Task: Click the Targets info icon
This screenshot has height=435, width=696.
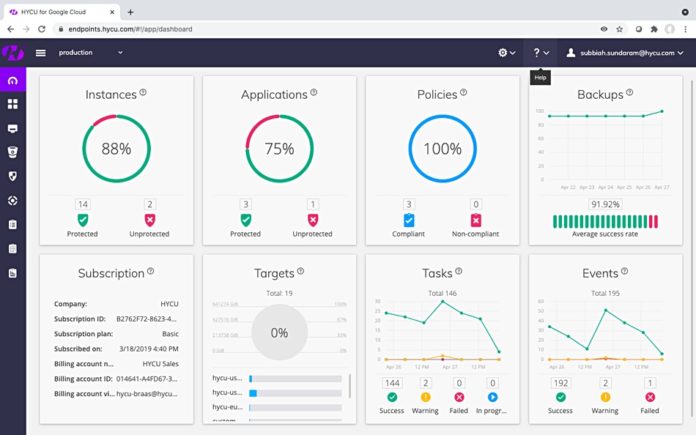Action: pos(301,271)
